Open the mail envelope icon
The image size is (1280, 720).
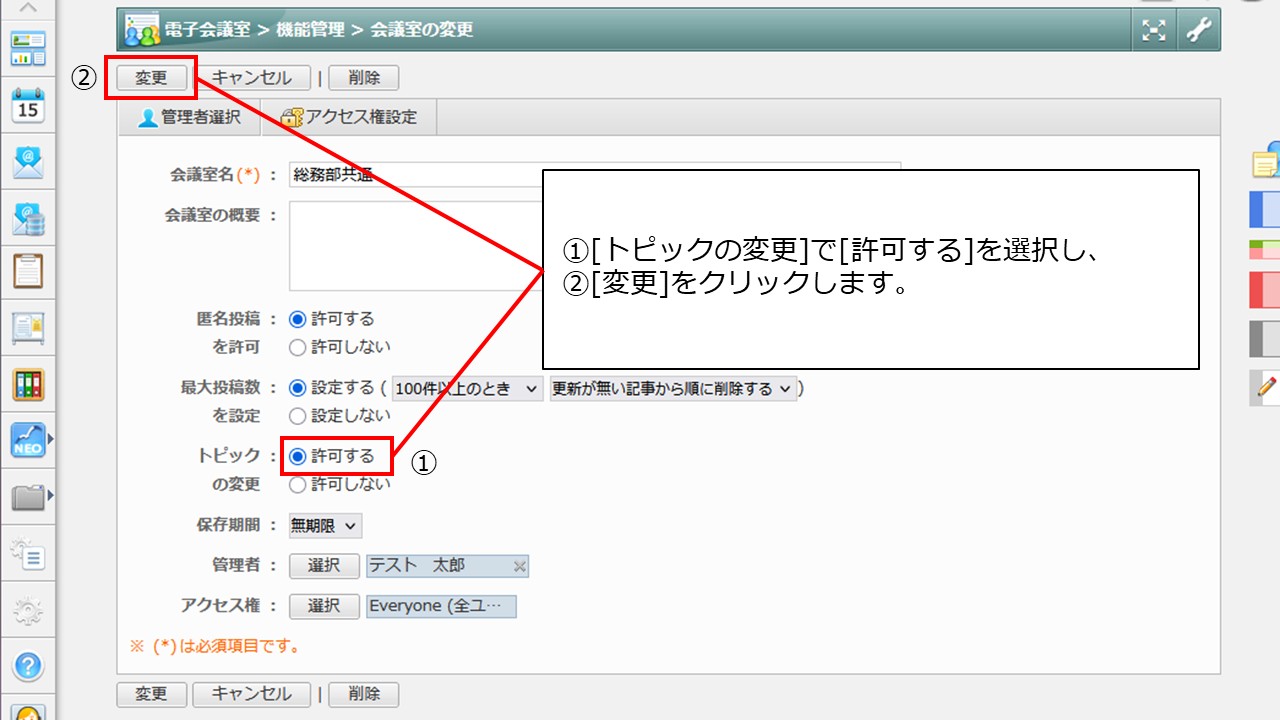tap(28, 161)
